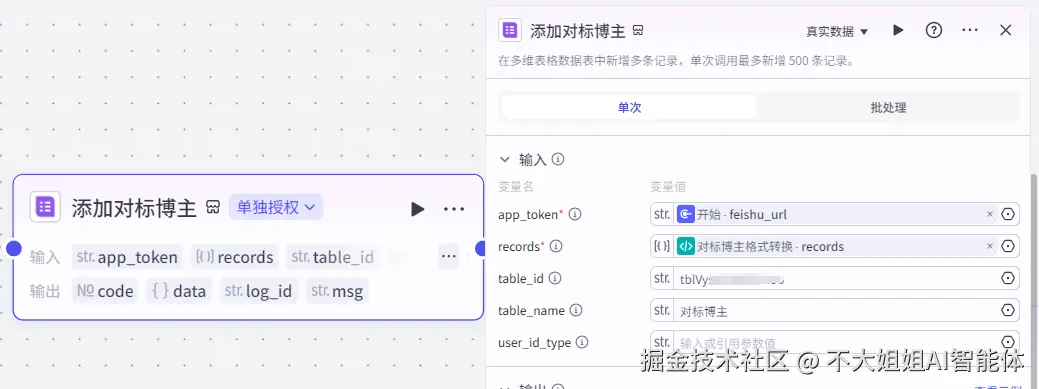Remove 开始 · feishu_url reference from app_token
This screenshot has height=389, width=1039.
coord(990,214)
